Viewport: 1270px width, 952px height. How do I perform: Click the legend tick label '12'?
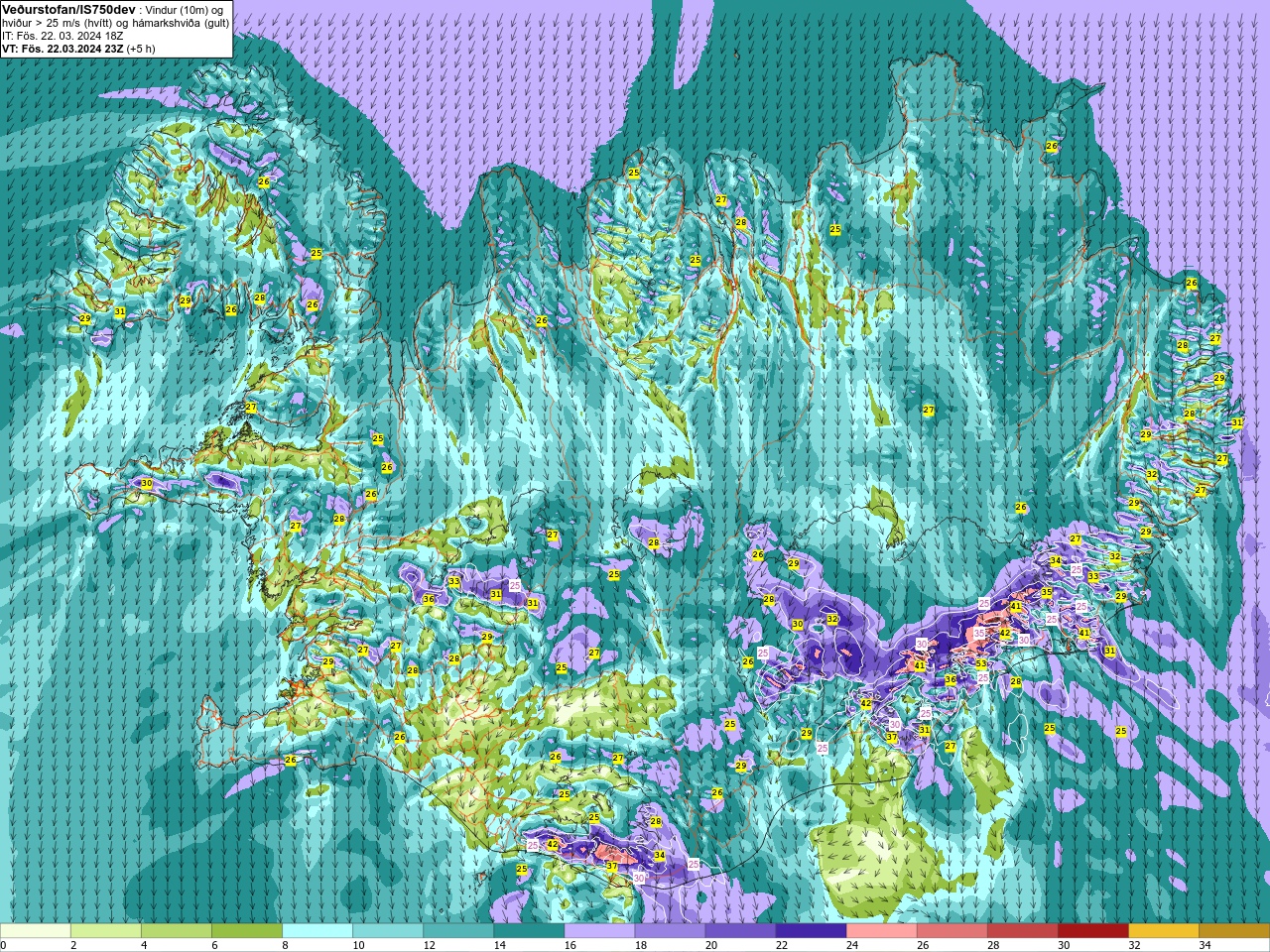[x=430, y=945]
